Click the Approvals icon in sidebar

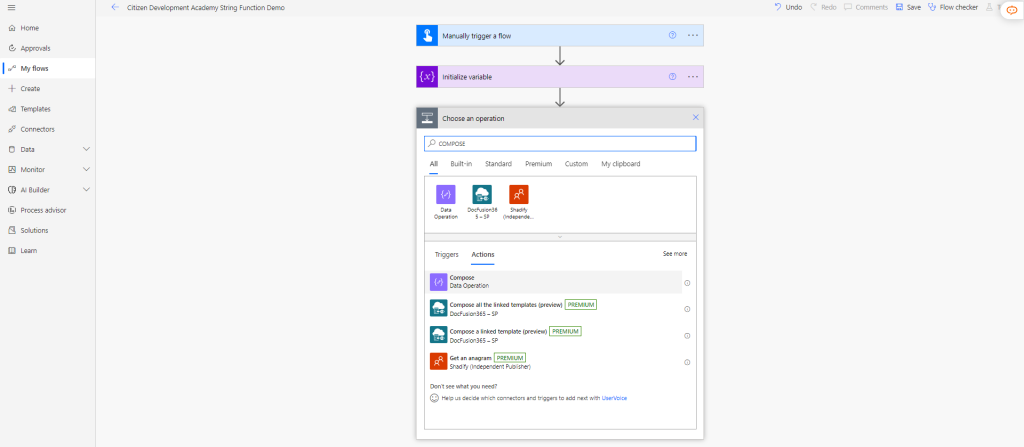pos(12,48)
